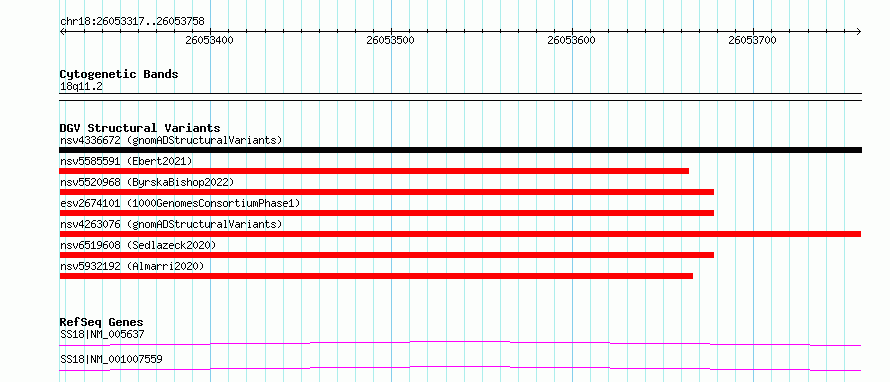This screenshot has height=382, width=890.
Task: Open the RefSeq Genes track heading
Action: pyautogui.click(x=101, y=322)
